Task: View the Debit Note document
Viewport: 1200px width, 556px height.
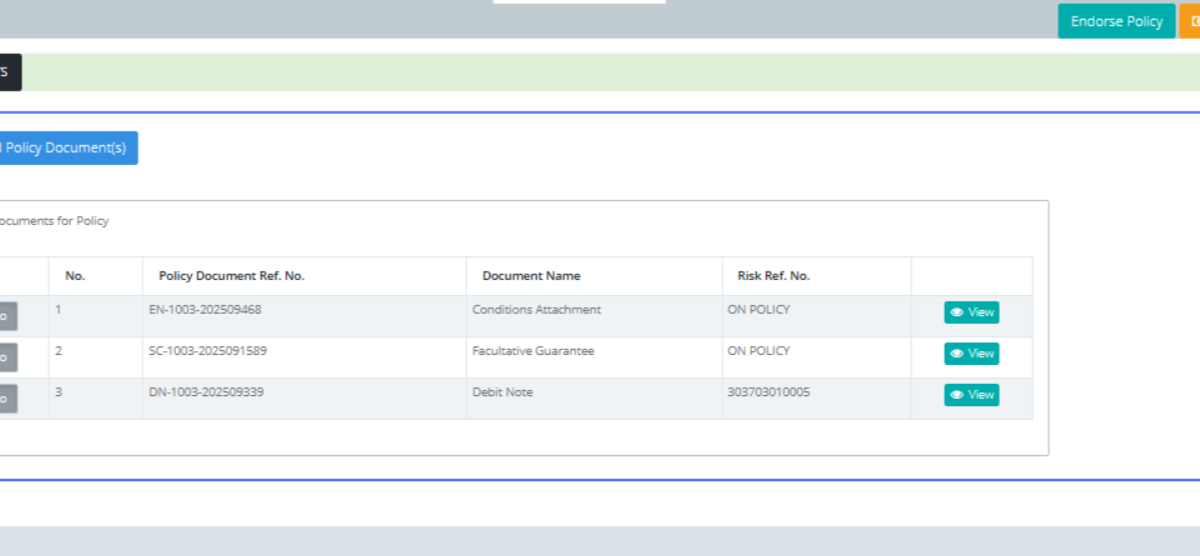Action: [971, 395]
